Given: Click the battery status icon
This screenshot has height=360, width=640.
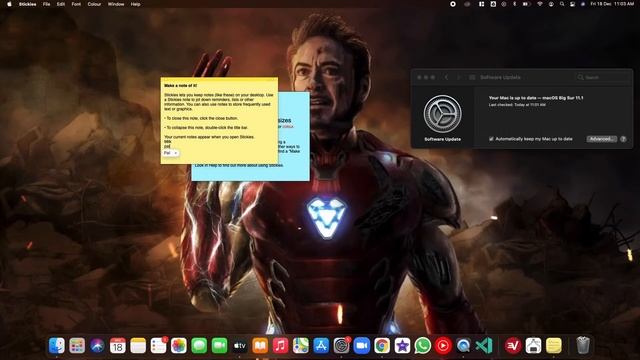Looking at the screenshot, I should (x=527, y=4).
